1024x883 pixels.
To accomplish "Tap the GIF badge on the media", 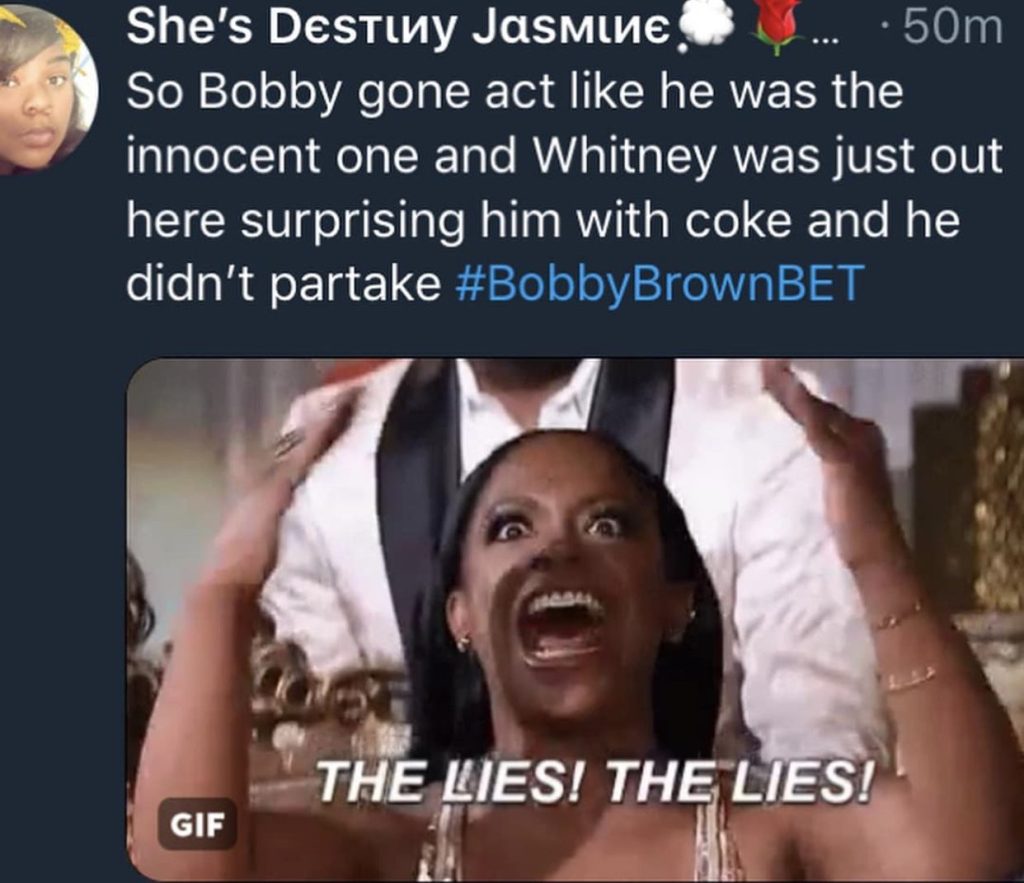I will tap(197, 824).
